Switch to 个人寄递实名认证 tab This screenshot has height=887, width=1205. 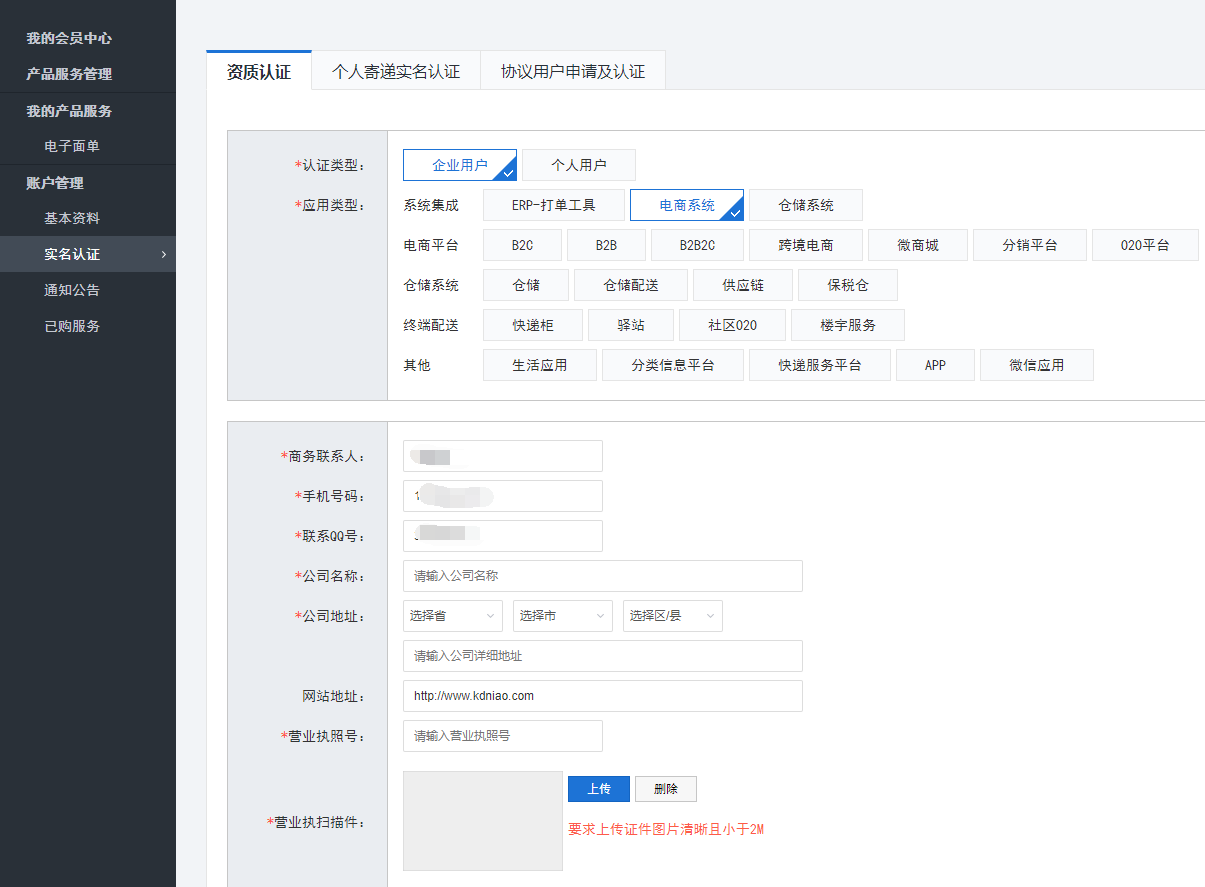point(395,72)
